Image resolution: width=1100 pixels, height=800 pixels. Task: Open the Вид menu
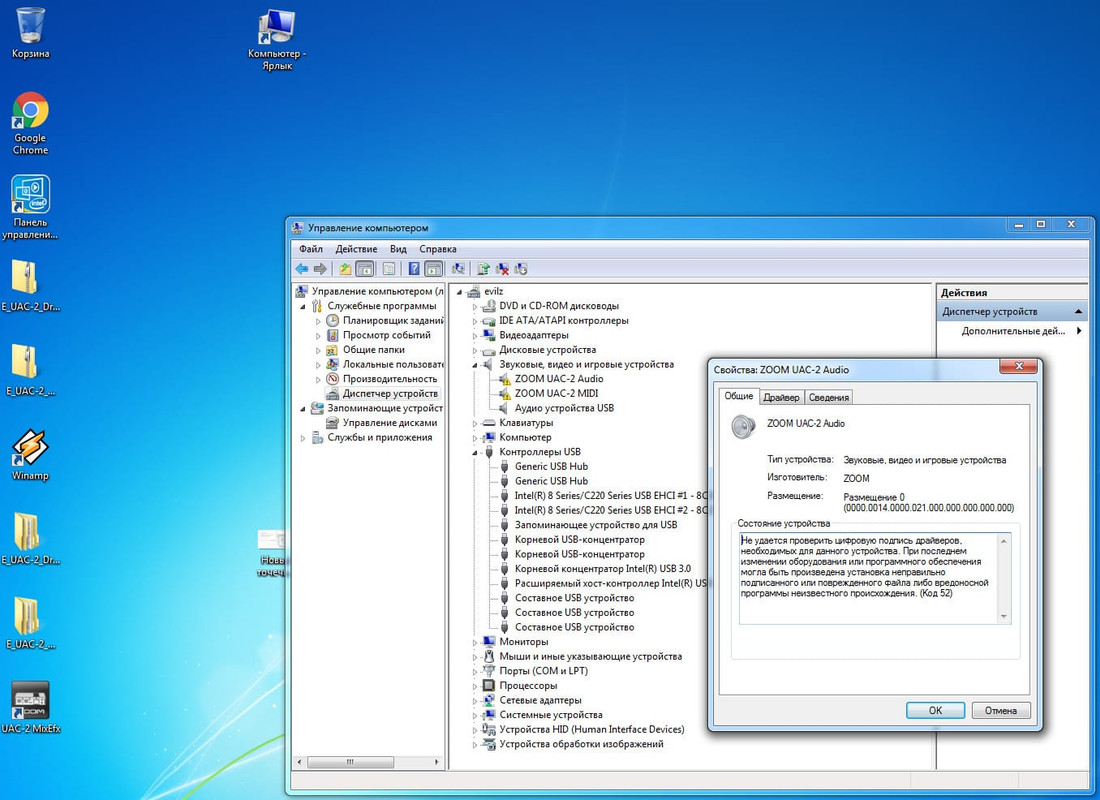point(398,249)
